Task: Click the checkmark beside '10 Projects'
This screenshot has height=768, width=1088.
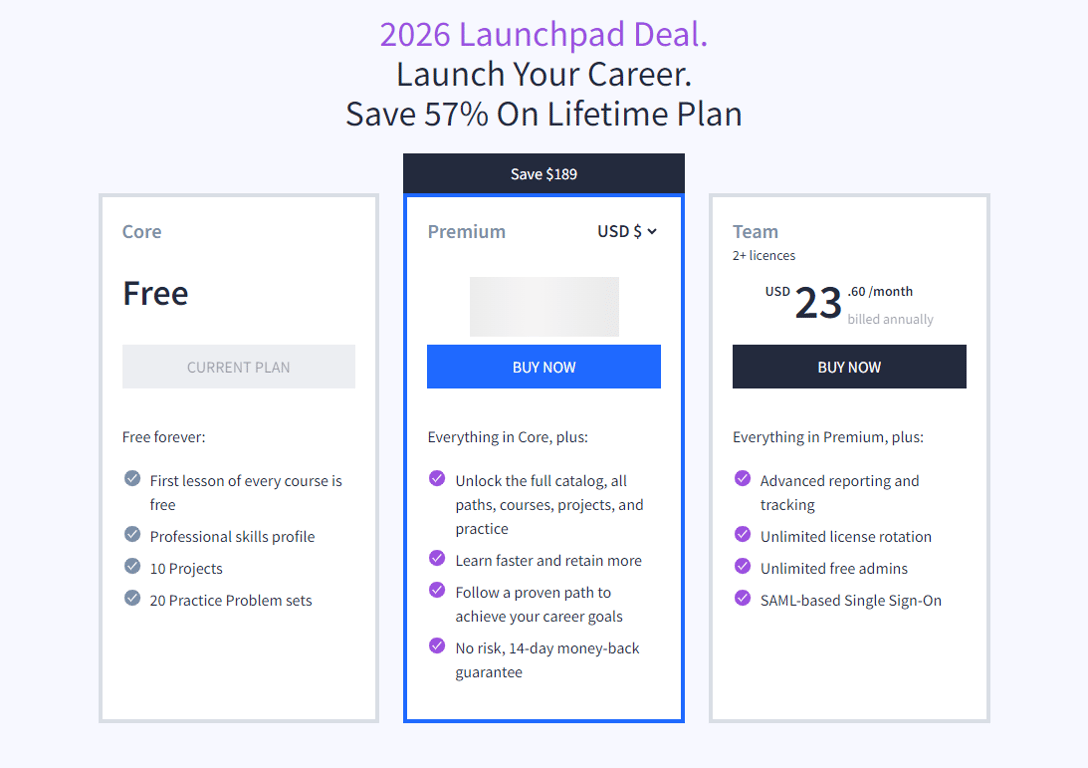Action: 132,566
